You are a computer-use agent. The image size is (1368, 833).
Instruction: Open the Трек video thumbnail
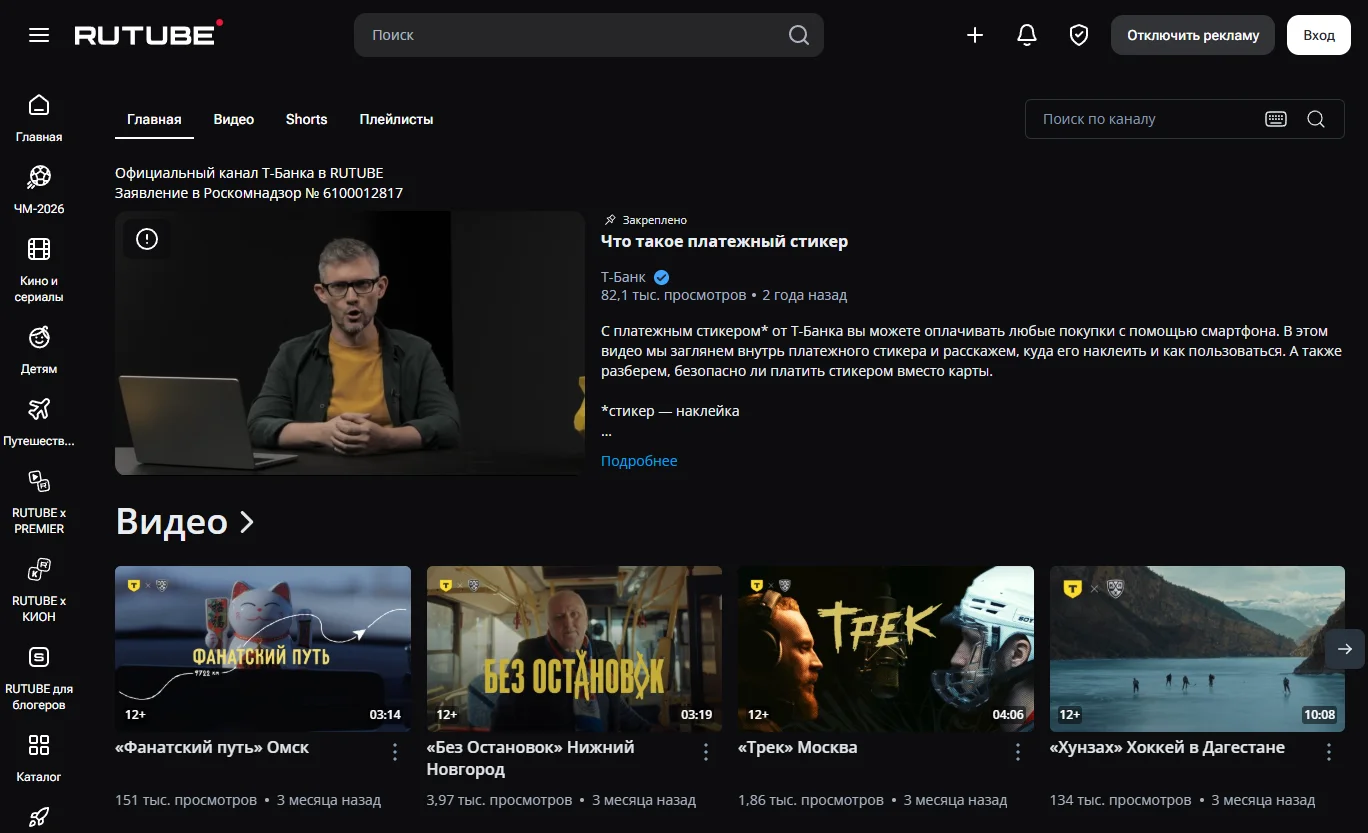[886, 649]
